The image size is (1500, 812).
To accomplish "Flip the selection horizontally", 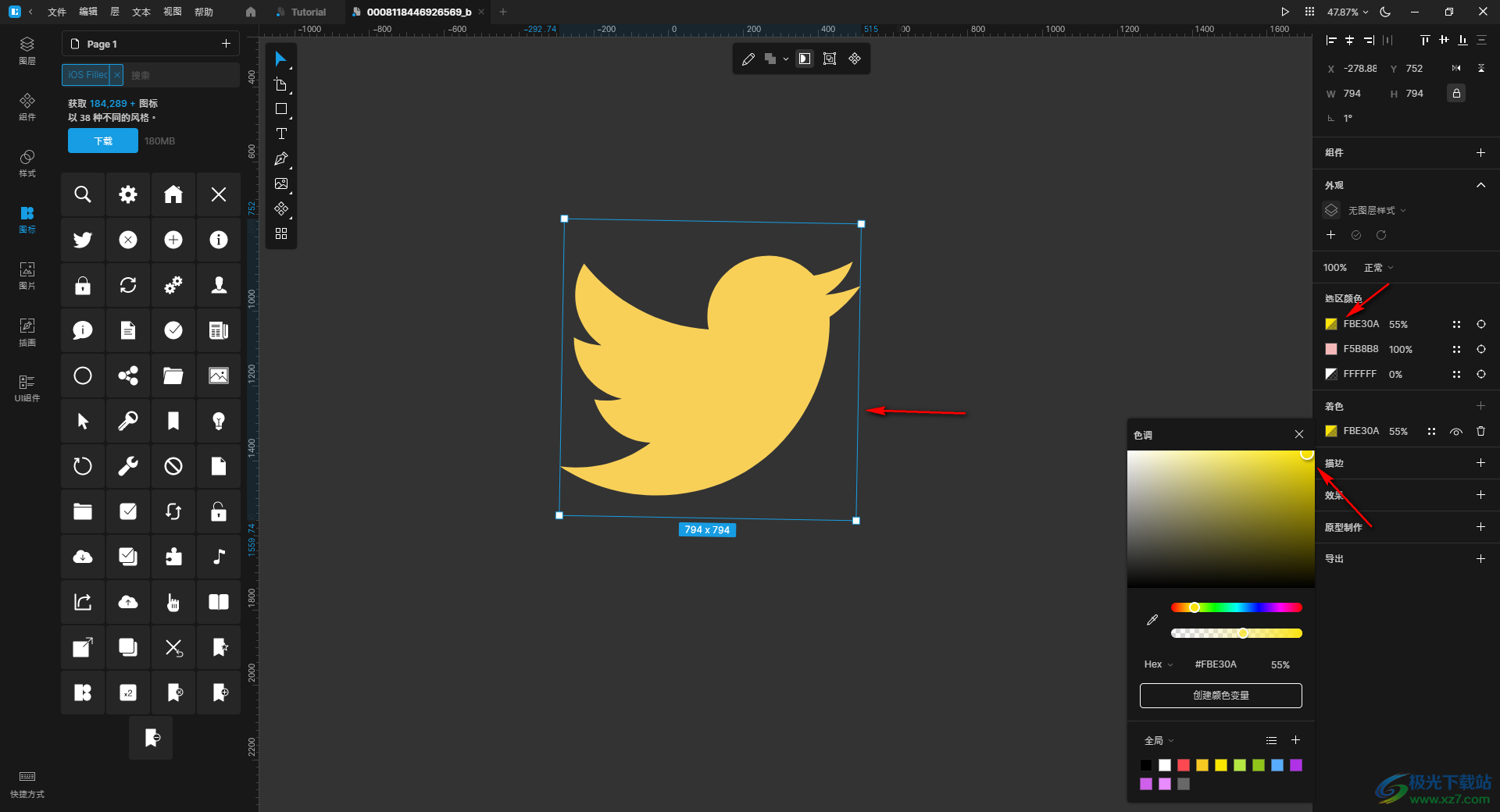I will tap(1456, 69).
